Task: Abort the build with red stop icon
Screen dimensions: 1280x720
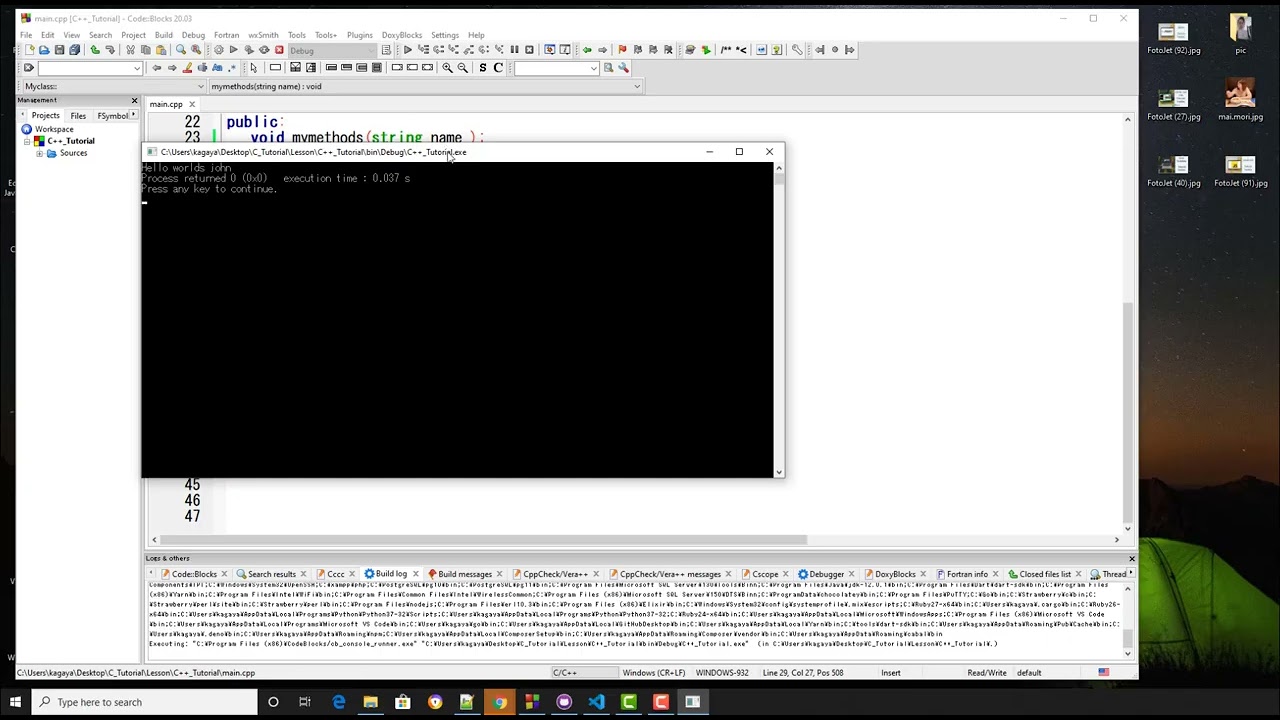Action: [x=279, y=50]
